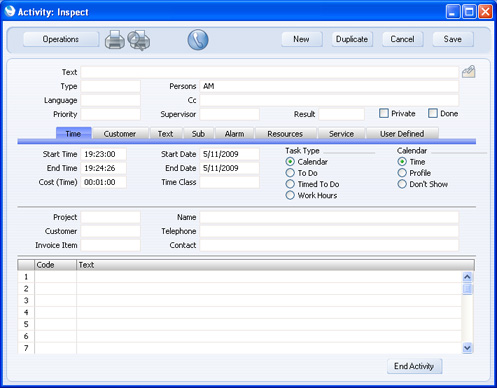Open the User Defined tab
Screen dimensions: 497x388
[402, 134]
